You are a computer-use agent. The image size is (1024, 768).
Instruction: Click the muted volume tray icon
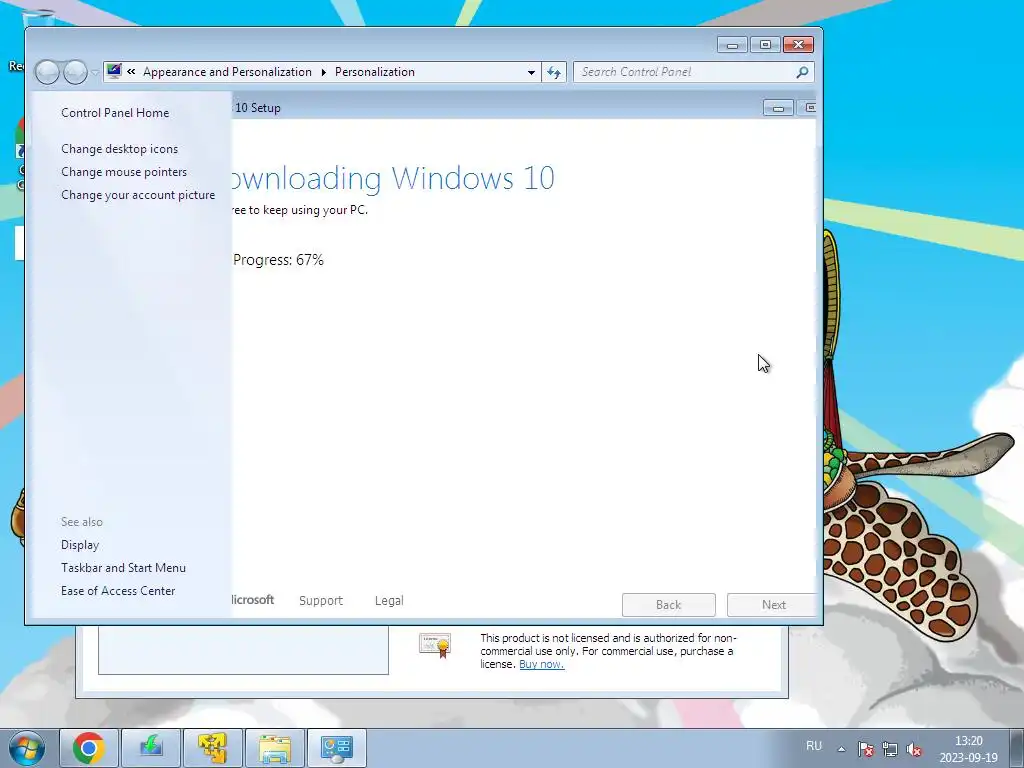914,749
